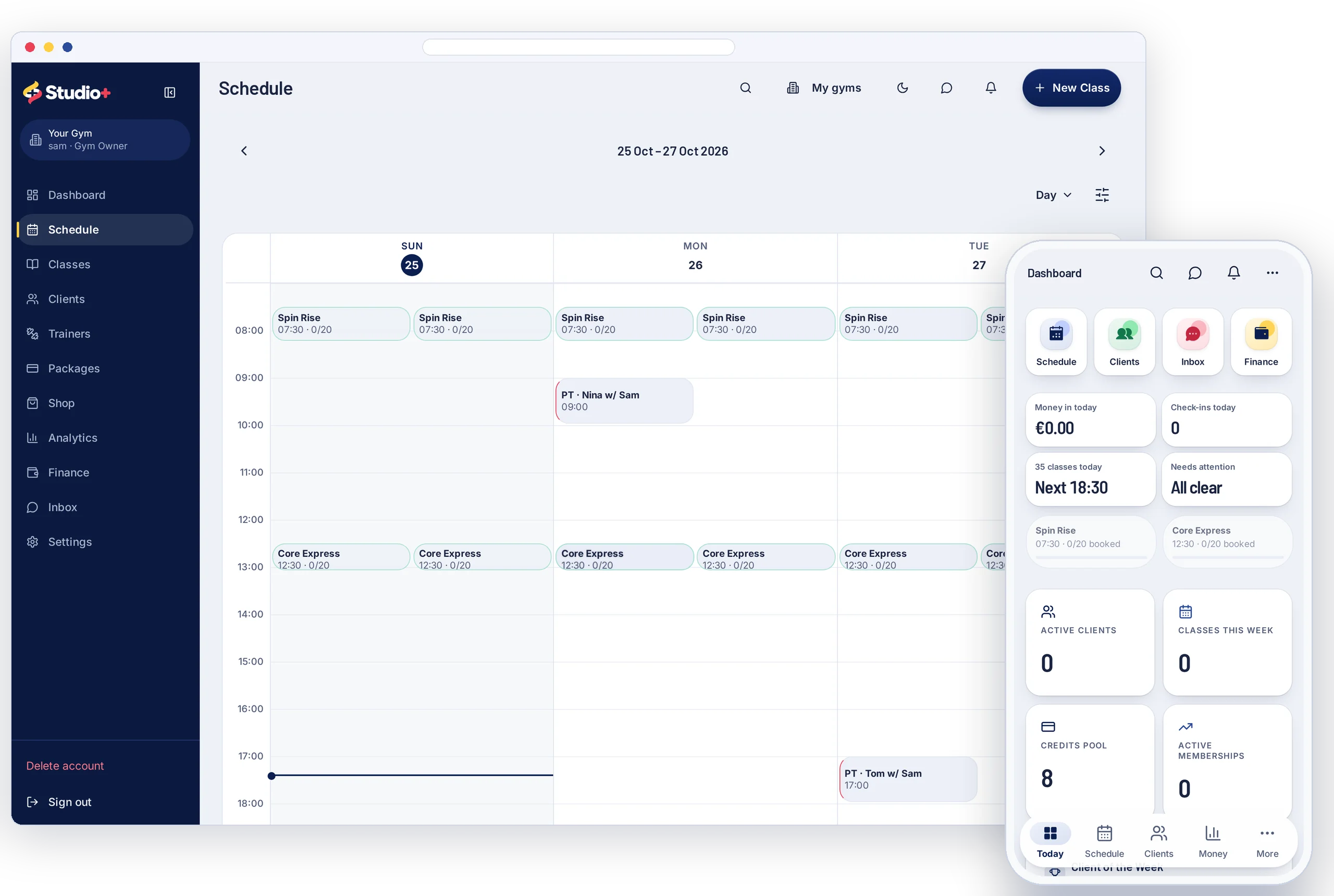Select Monday 26 date header
Viewport: 1334px width, 896px height.
pyautogui.click(x=695, y=258)
